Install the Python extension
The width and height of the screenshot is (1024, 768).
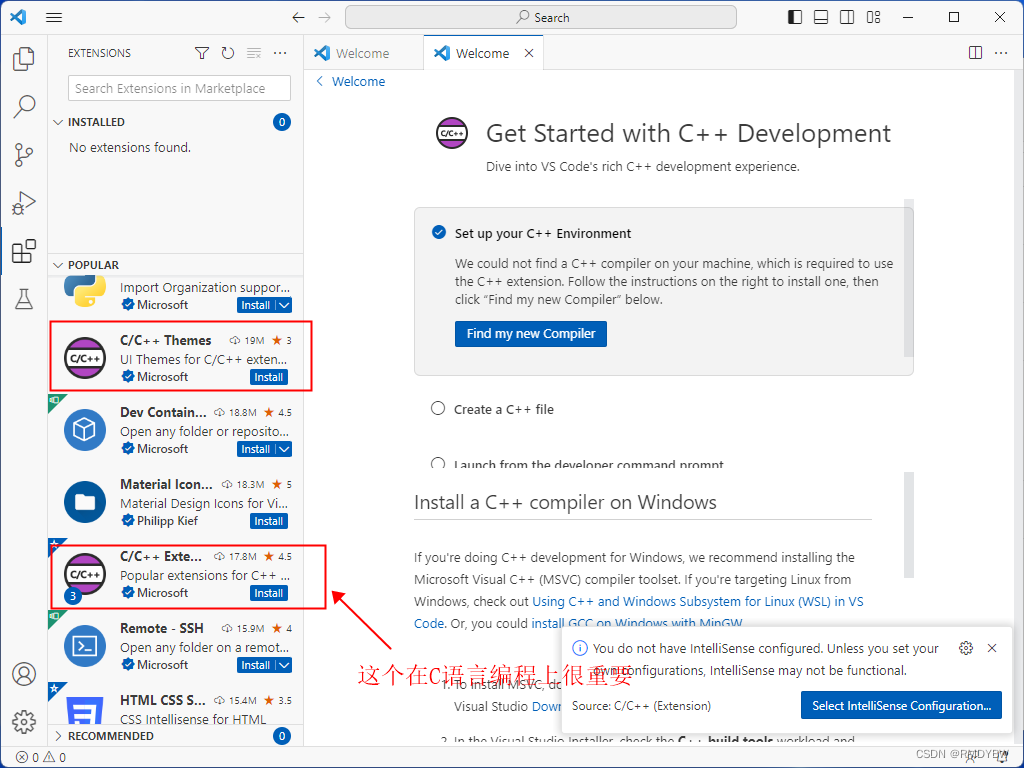click(x=255, y=305)
